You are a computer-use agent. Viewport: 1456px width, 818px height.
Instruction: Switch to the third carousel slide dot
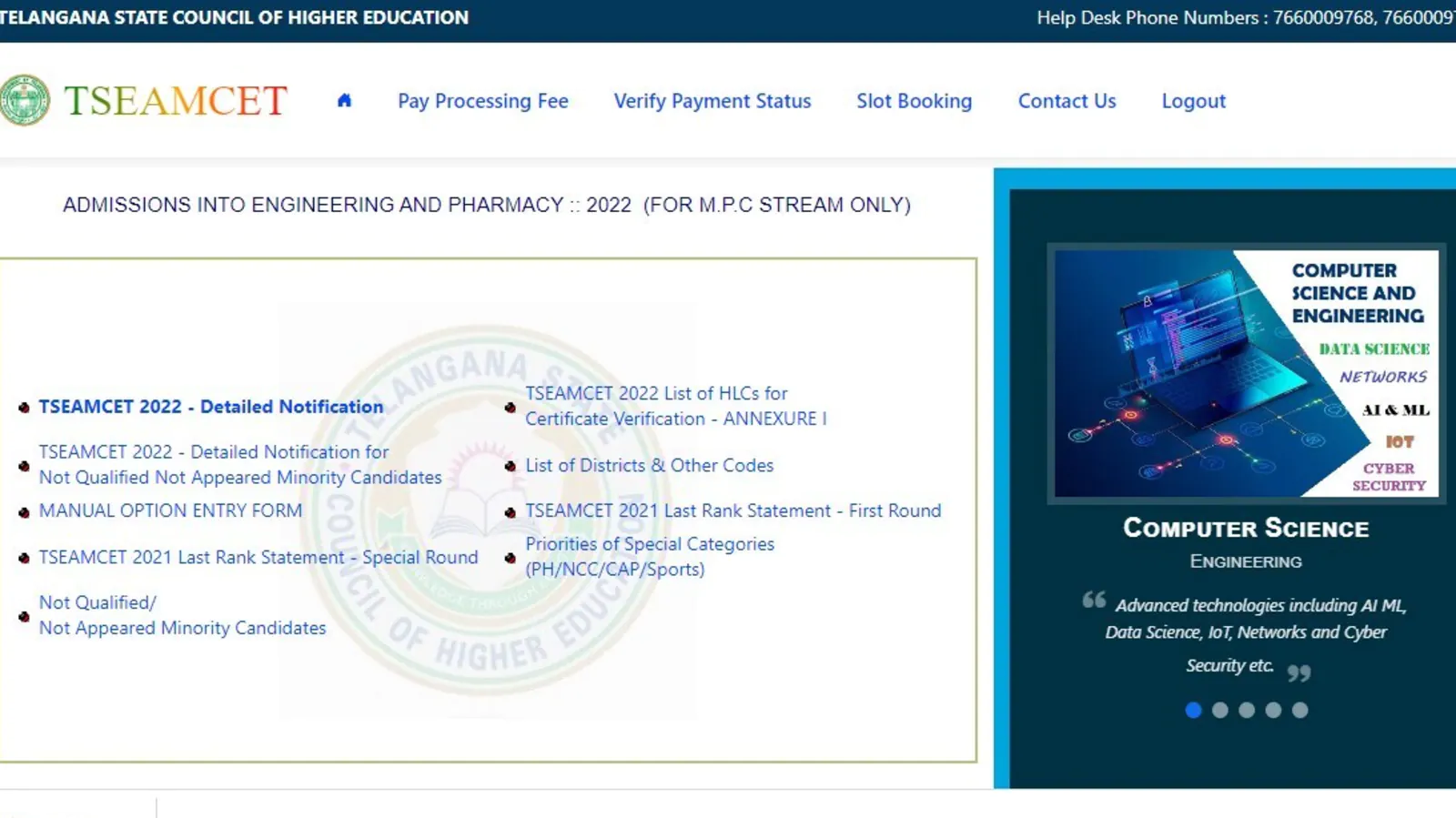click(x=1247, y=710)
